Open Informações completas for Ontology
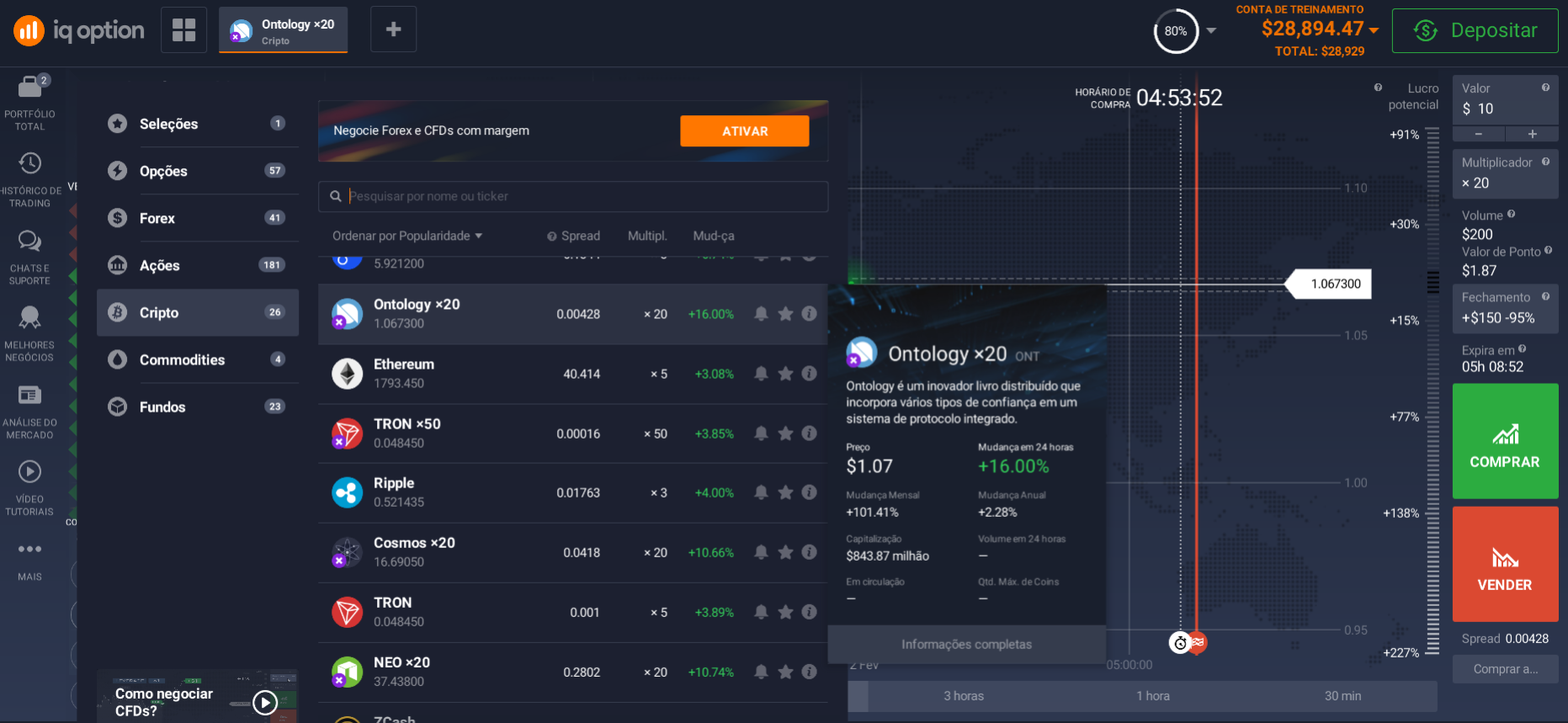The image size is (1568, 723). pyautogui.click(x=966, y=644)
